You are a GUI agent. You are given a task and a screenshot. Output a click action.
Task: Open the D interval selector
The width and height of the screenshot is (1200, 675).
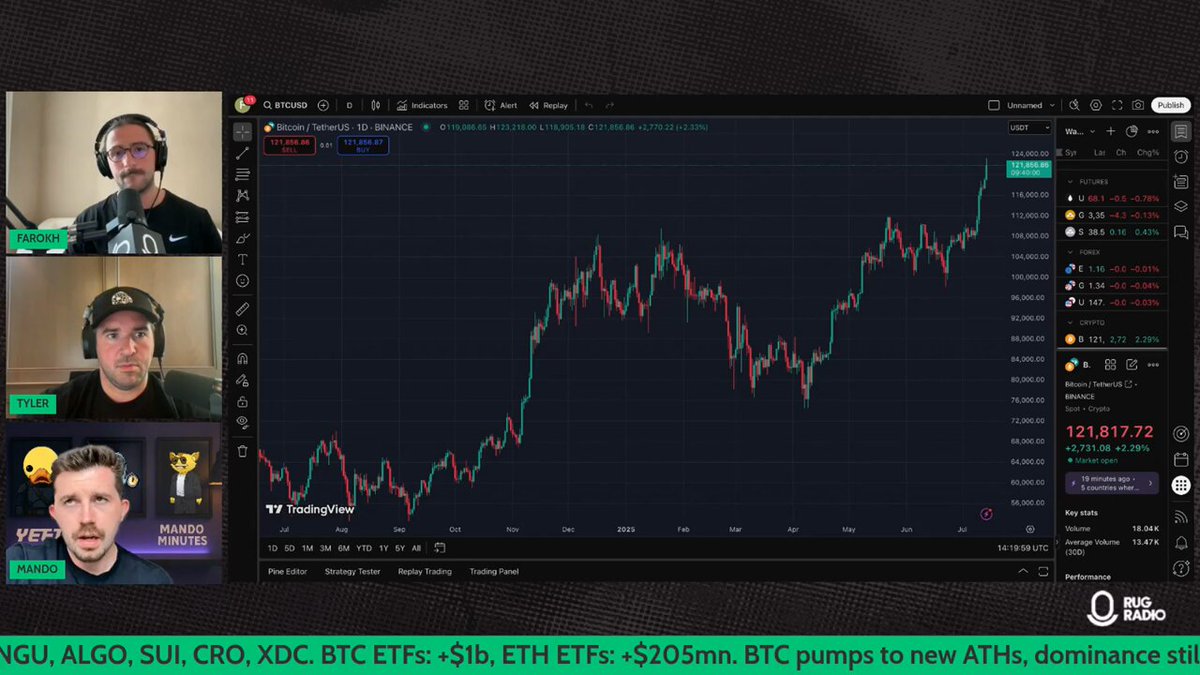pos(349,105)
